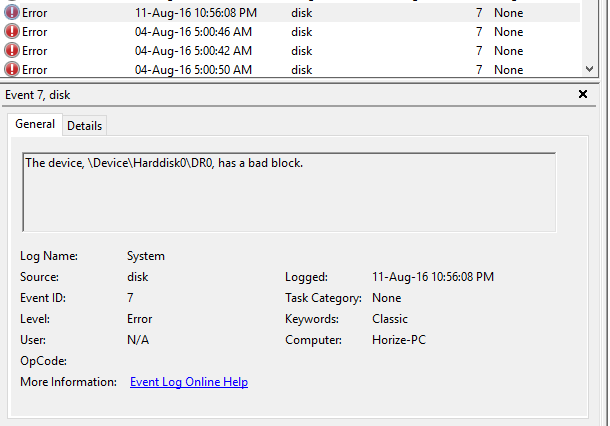Click the 'None' category of 5:00:46 AM row
Screen dimensions: 610x426
click(x=508, y=32)
